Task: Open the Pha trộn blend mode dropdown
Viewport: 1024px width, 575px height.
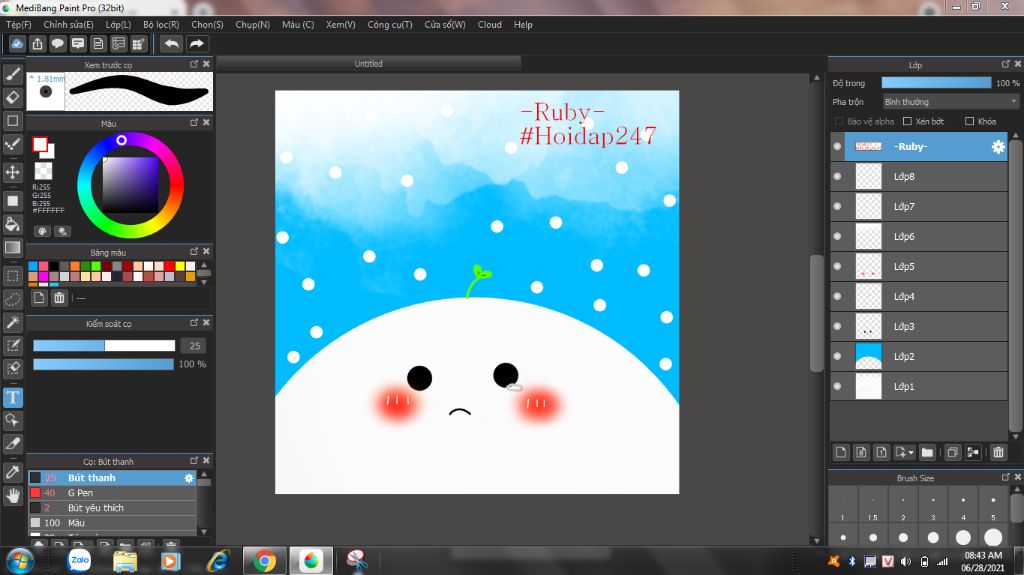Action: click(950, 102)
